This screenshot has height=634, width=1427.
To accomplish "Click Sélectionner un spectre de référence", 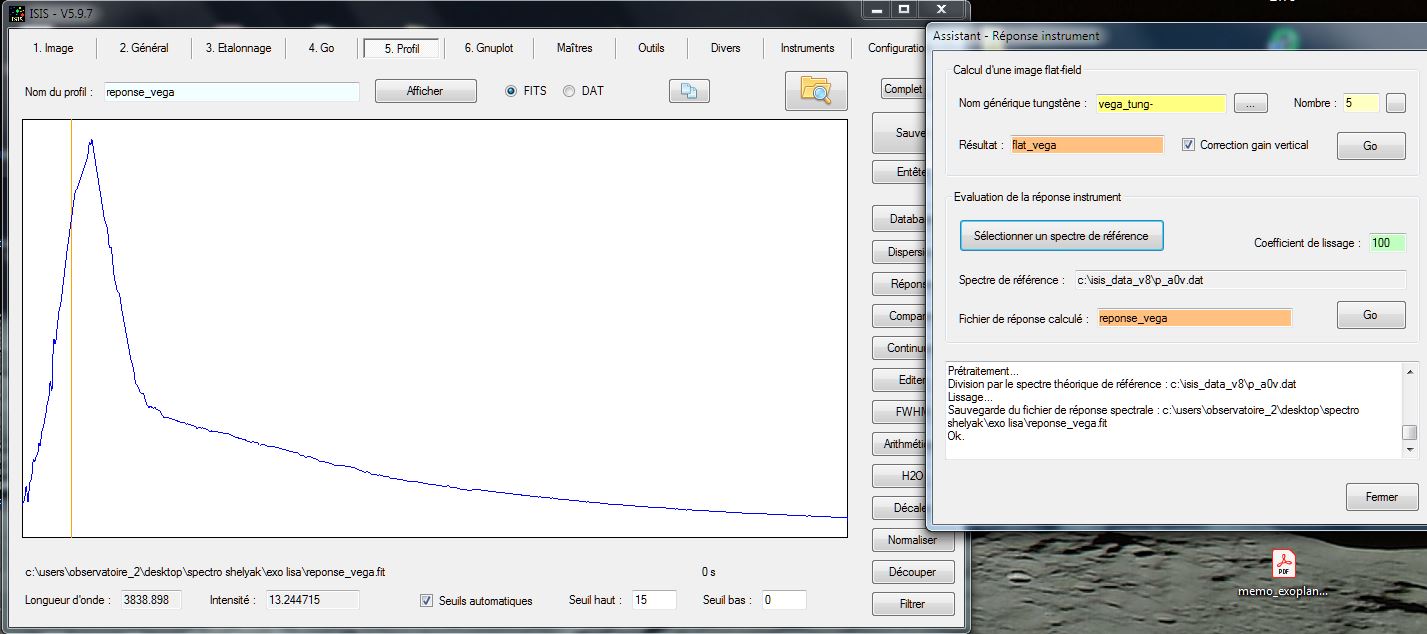I will coord(1061,236).
